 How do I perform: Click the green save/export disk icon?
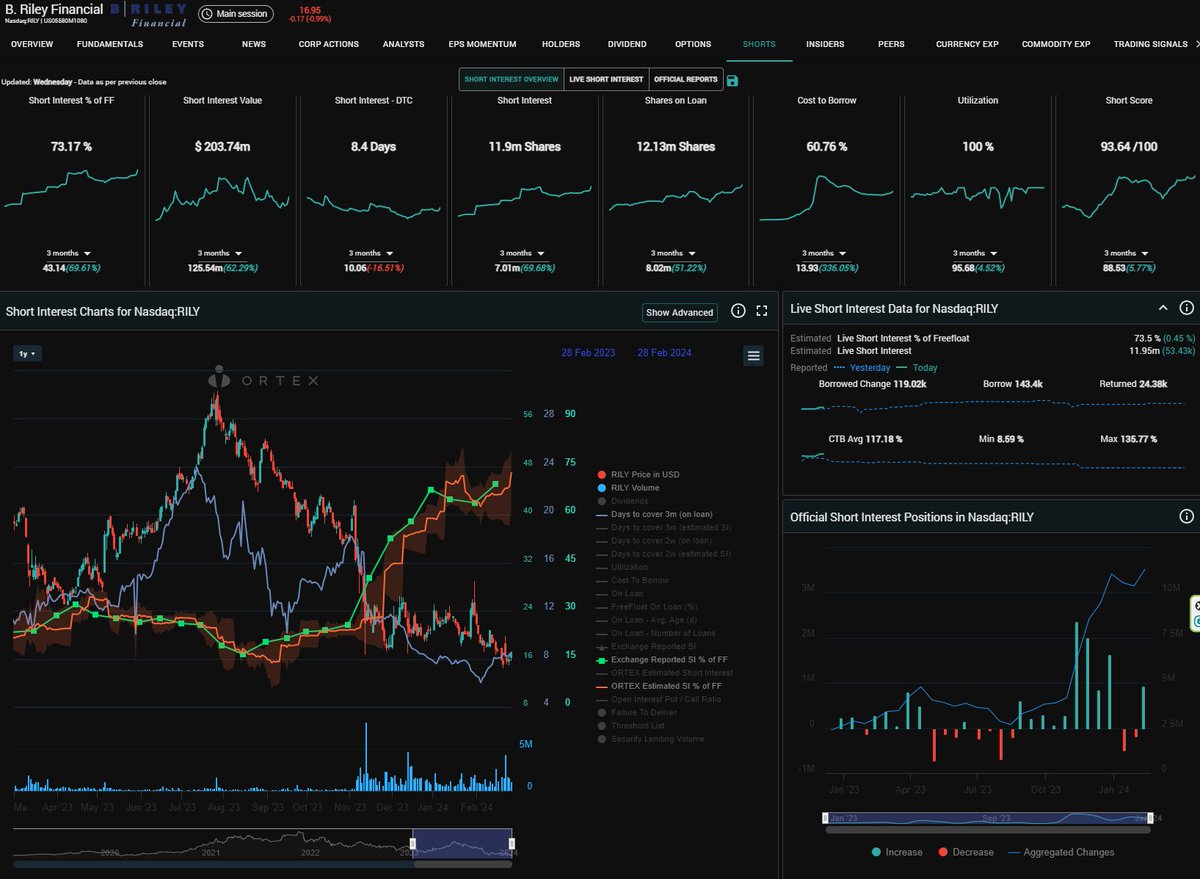733,80
